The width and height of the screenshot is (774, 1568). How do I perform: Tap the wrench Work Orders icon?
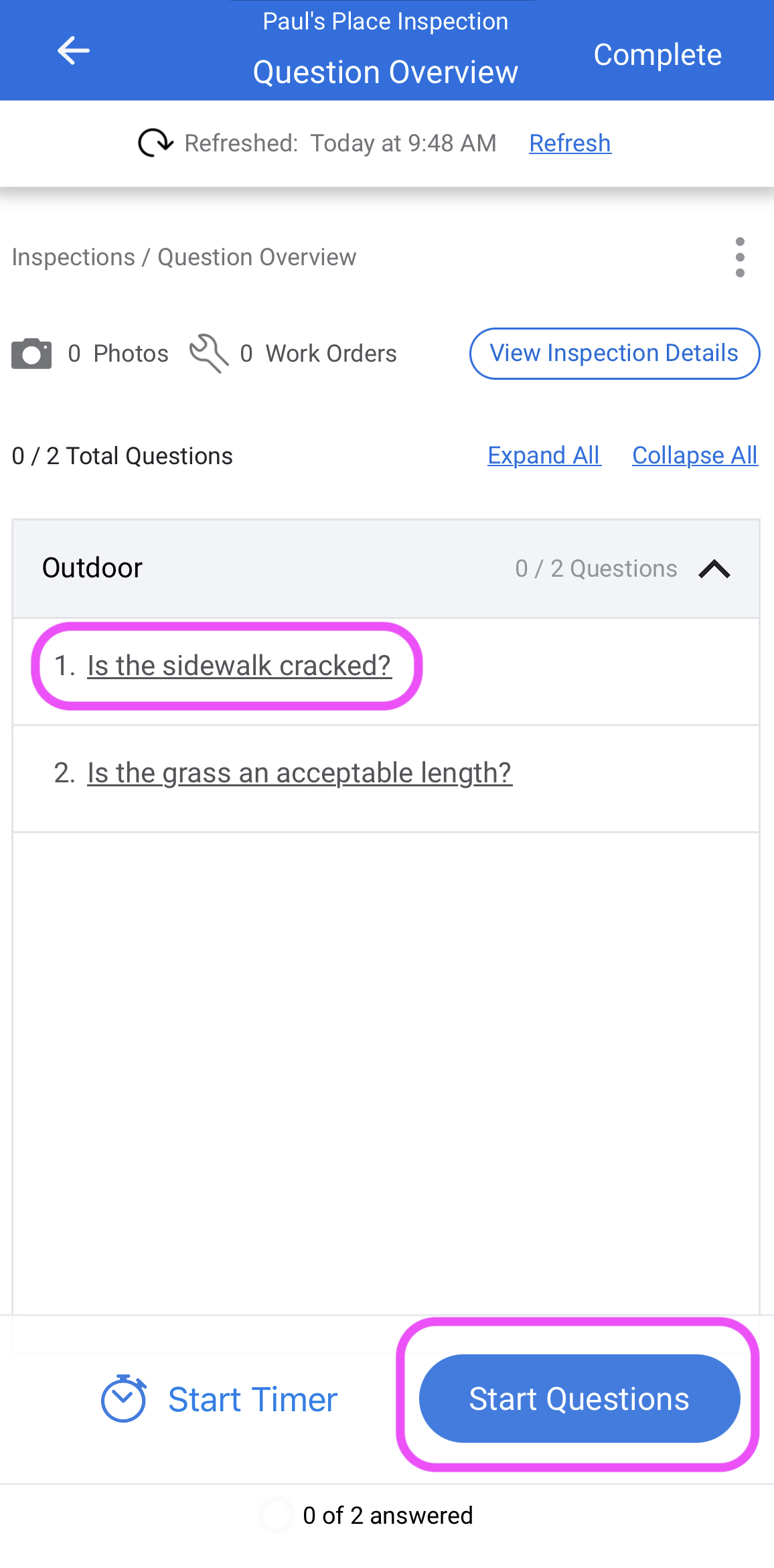[209, 354]
